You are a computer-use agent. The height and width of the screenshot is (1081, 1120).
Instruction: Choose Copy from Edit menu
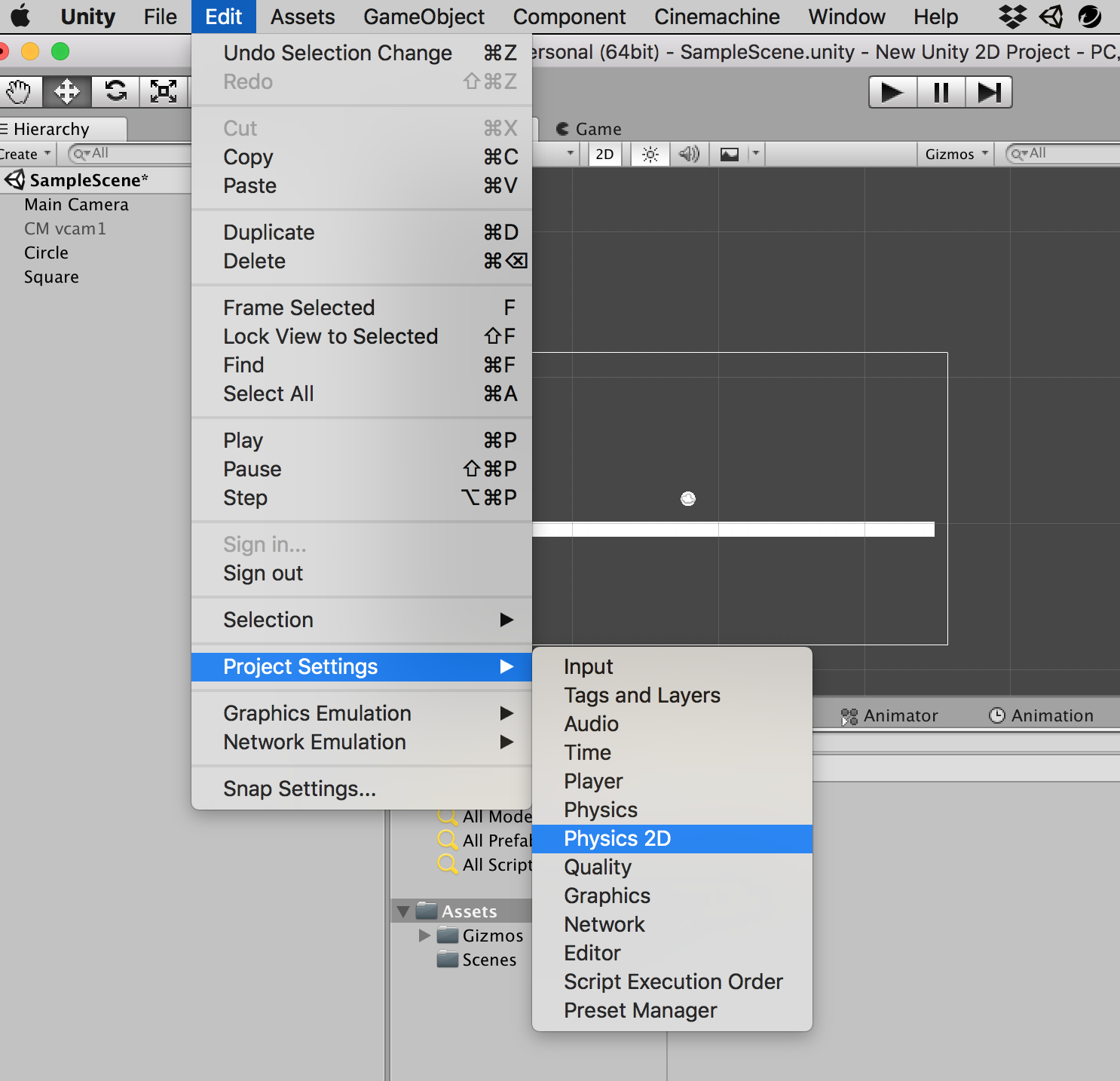pos(362,157)
